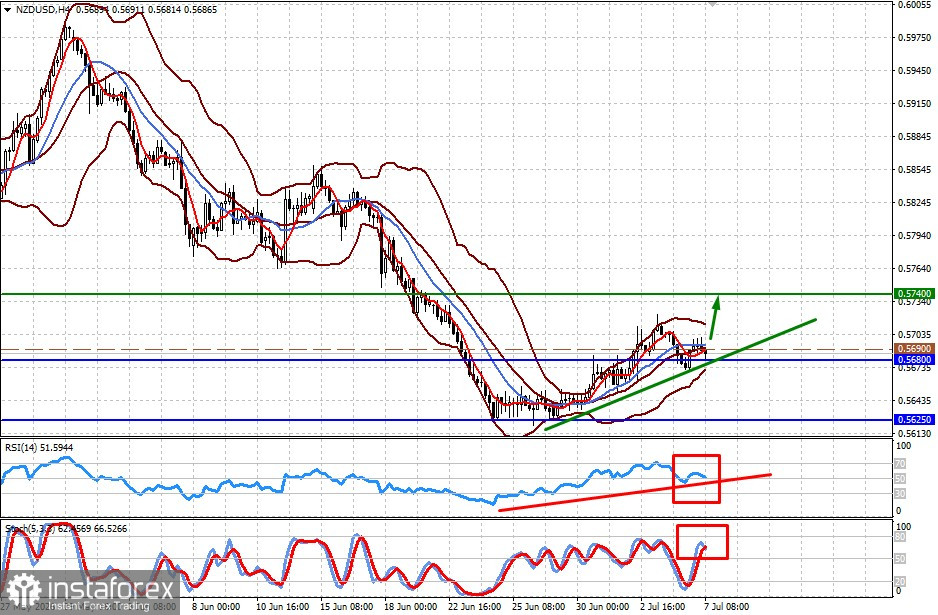Click the 0.59150 price axis label
Screen dimensions: 938x615
(x=915, y=103)
